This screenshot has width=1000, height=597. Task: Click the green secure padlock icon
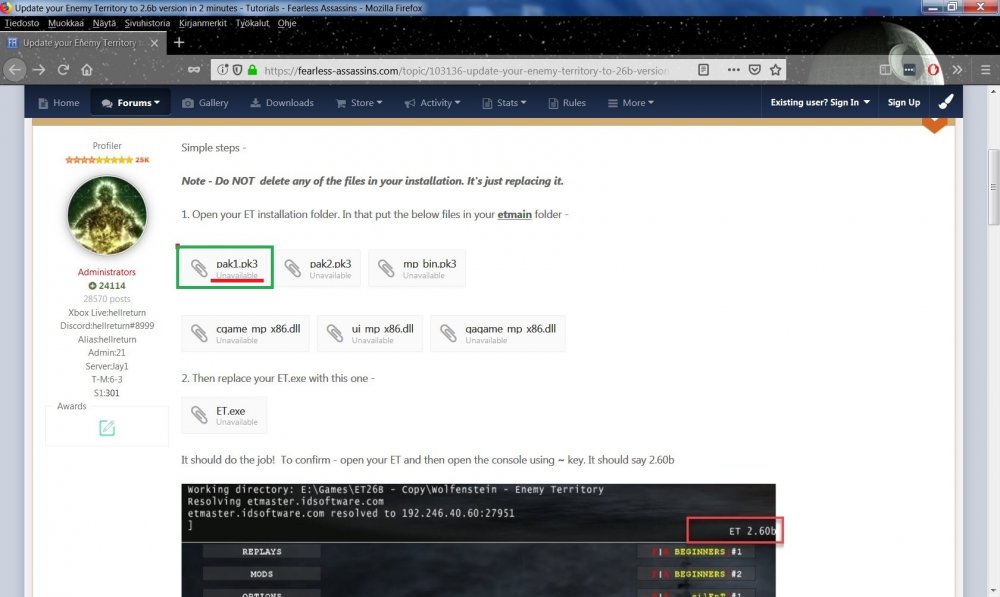[253, 70]
